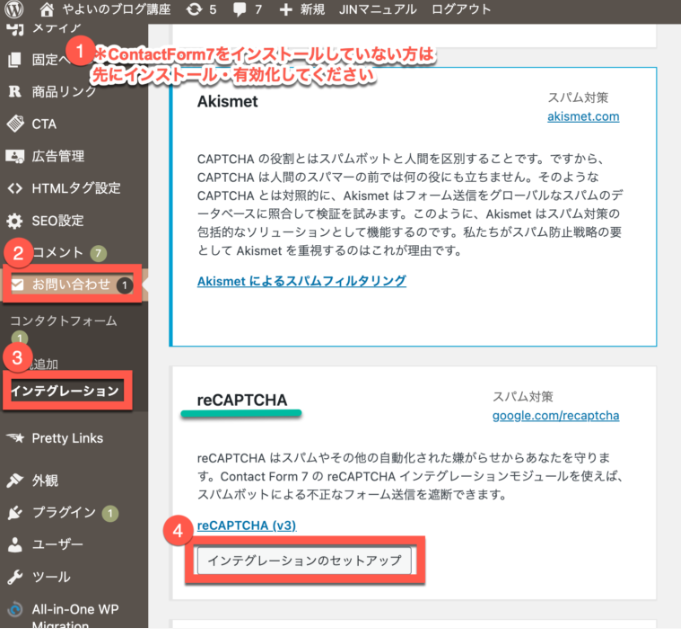Open akismet.com link
681x629 pixels.
tap(583, 116)
